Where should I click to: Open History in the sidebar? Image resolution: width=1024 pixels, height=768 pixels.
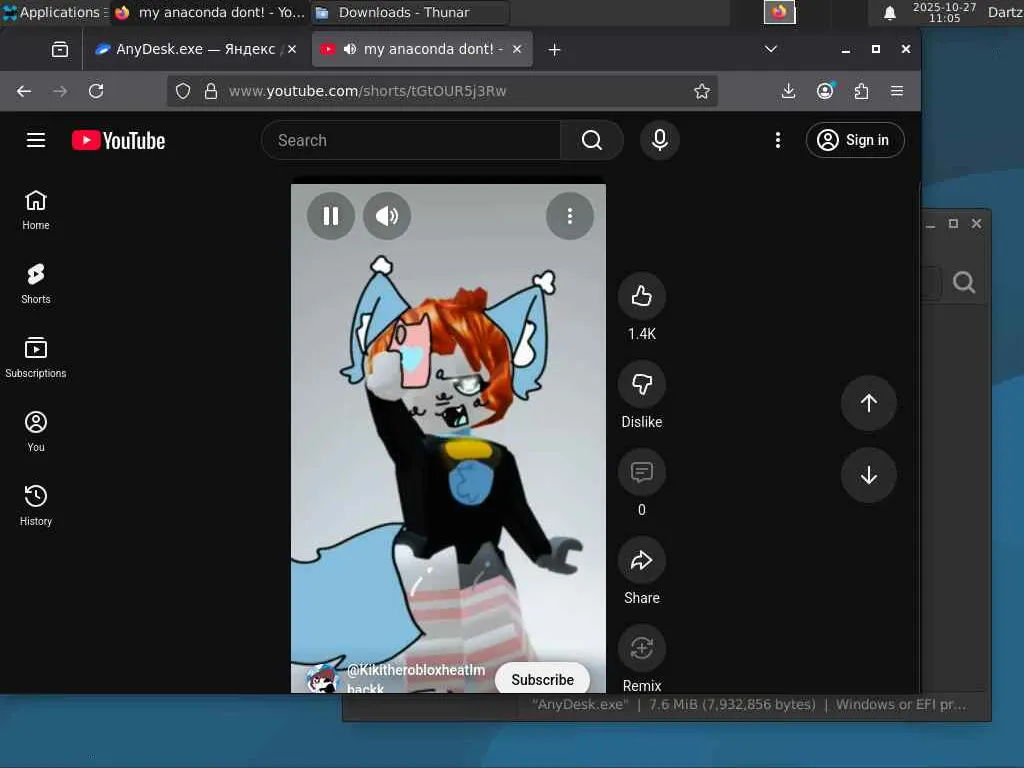(x=36, y=505)
